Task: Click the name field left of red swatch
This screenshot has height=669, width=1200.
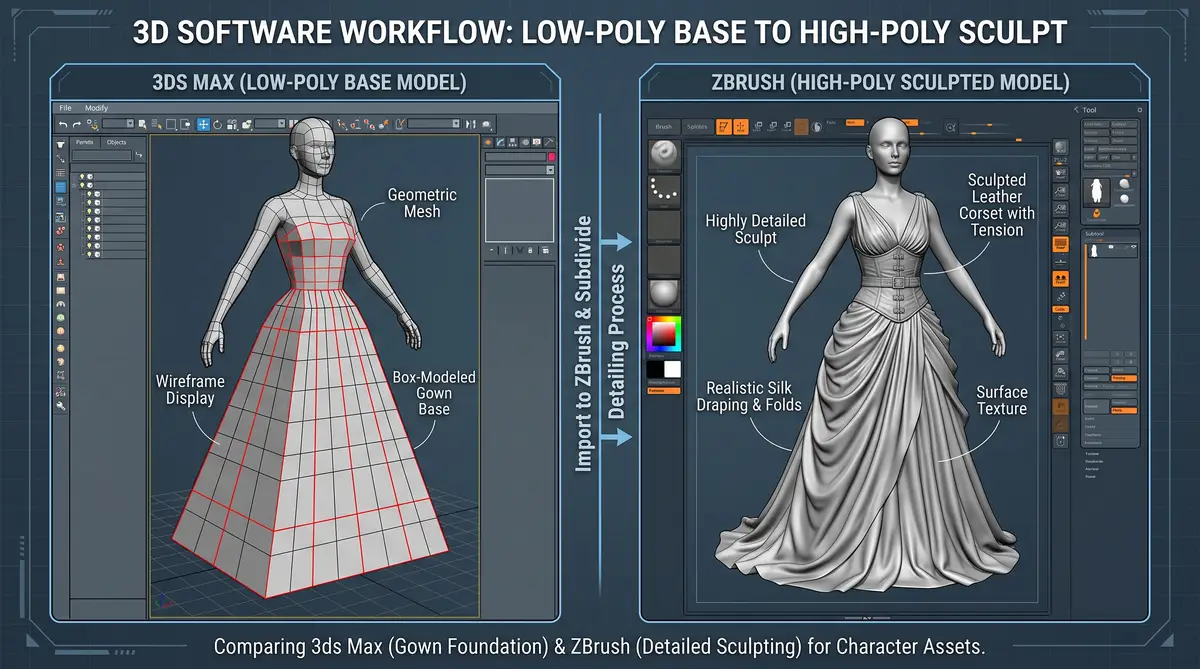Action: [x=516, y=157]
